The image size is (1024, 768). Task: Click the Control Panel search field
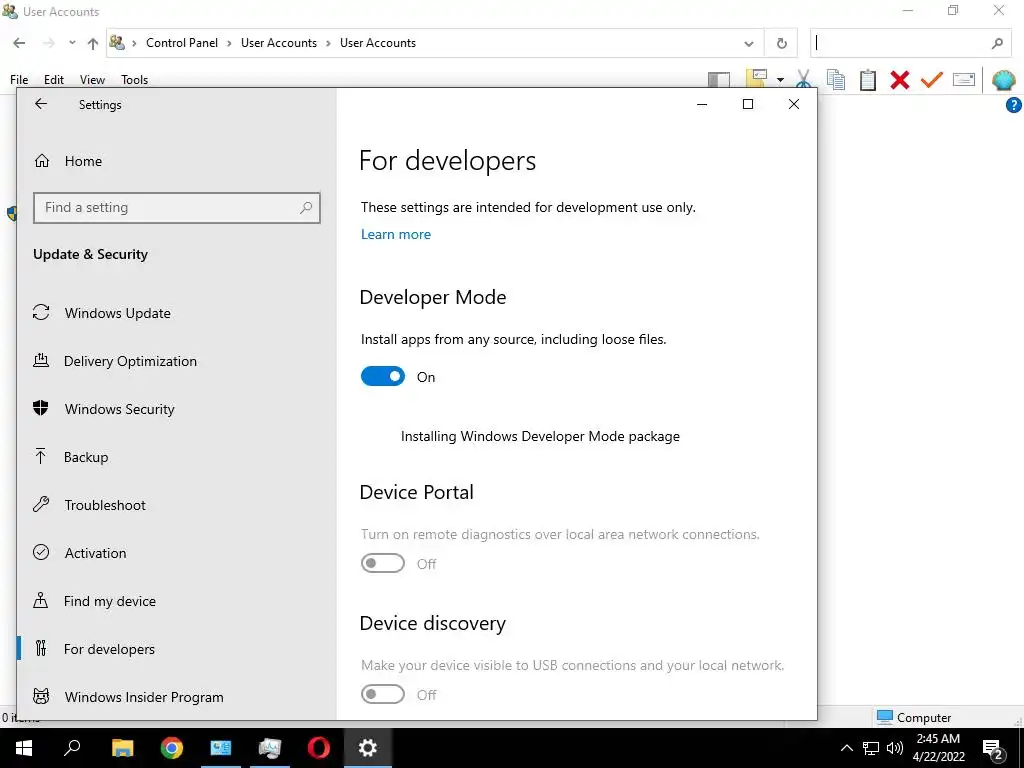(x=910, y=43)
